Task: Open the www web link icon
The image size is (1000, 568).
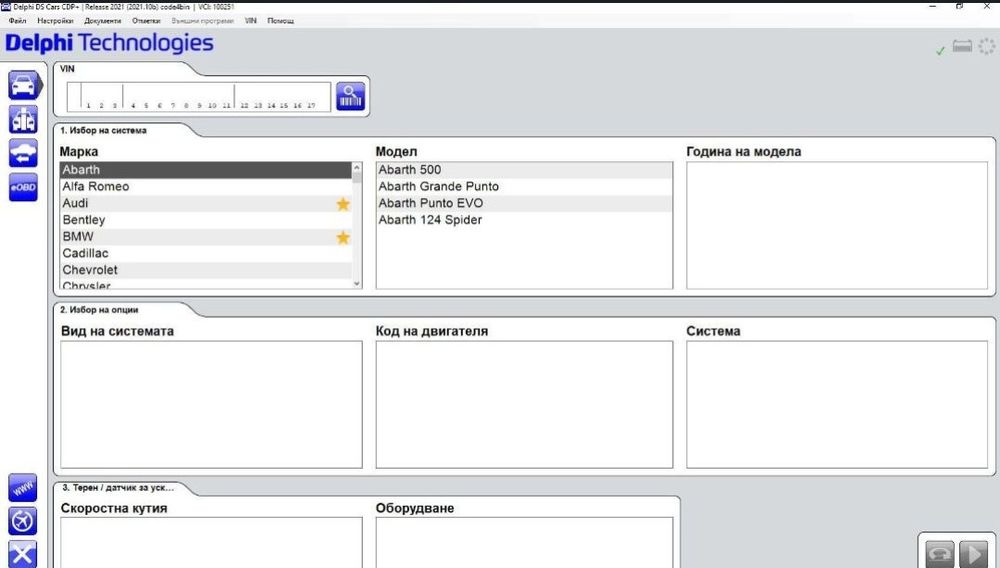Action: [x=23, y=488]
